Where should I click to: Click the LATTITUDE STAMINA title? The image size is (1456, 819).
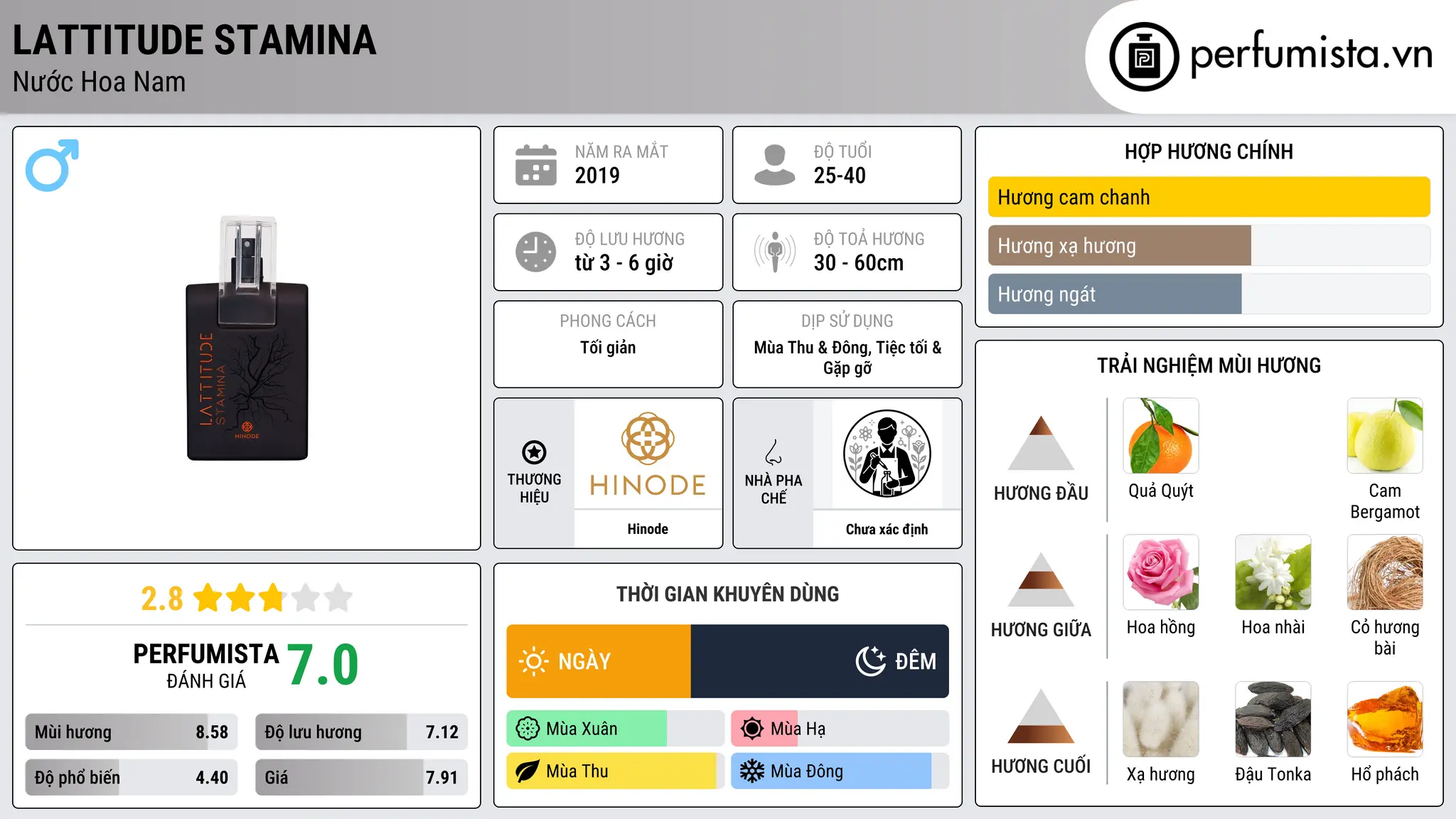[194, 41]
